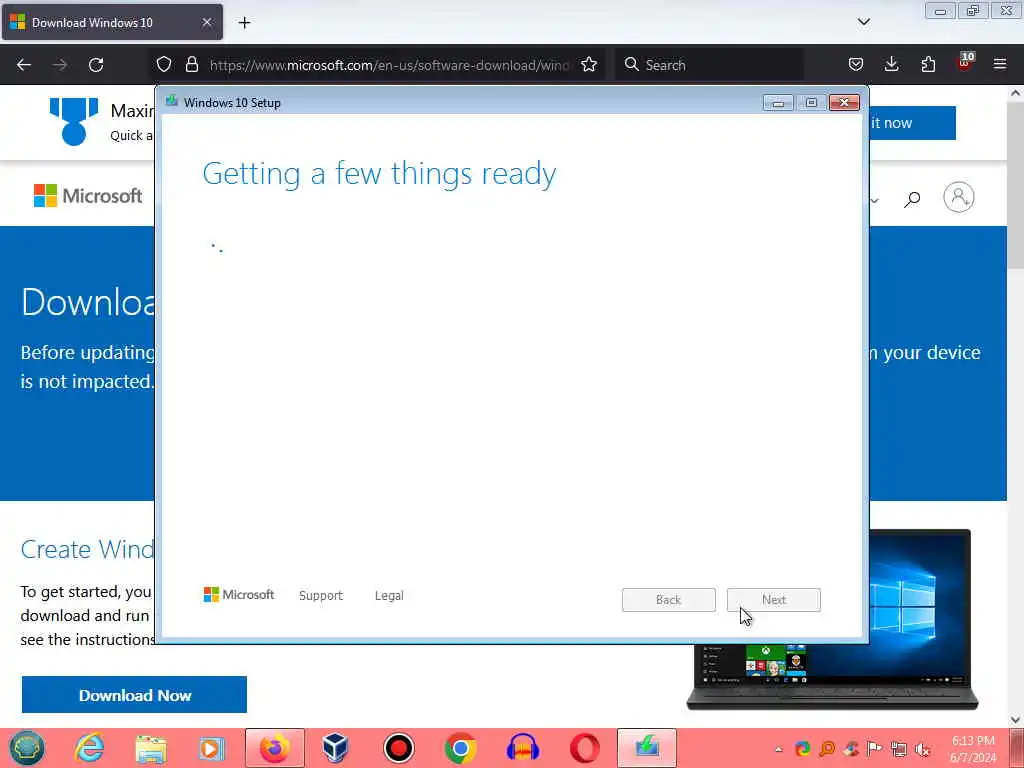This screenshot has width=1024, height=768.
Task: Click the red record app taskbar icon
Action: click(398, 748)
